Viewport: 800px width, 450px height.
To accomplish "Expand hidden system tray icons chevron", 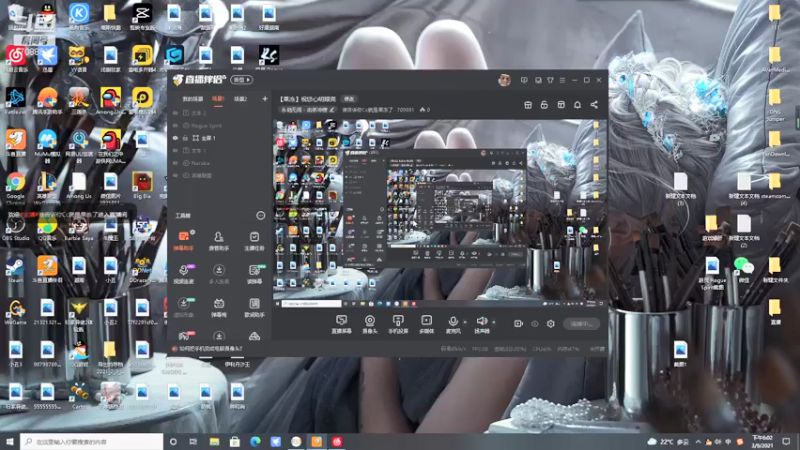I will 698,441.
